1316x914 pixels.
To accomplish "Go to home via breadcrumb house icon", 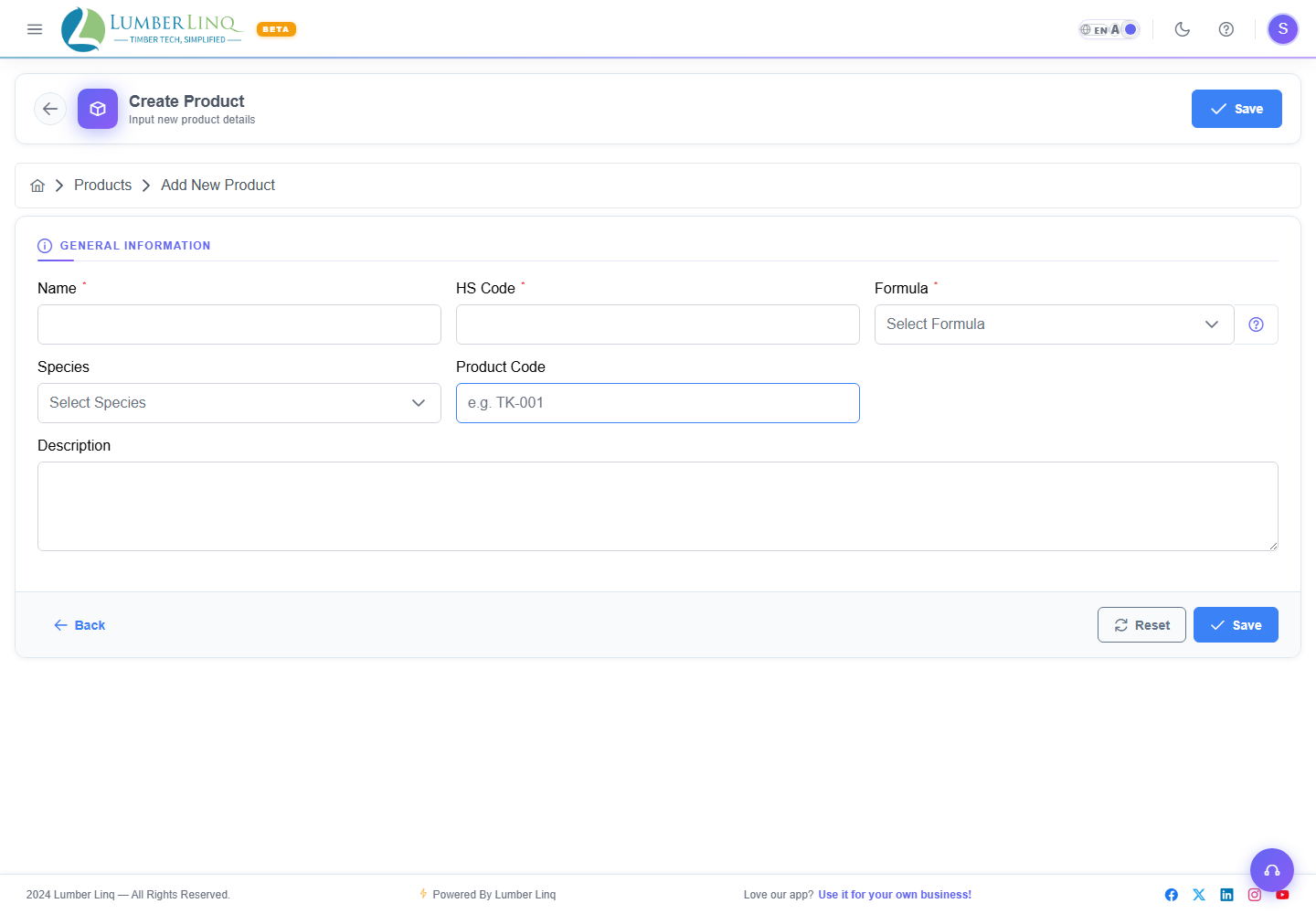I will [x=37, y=186].
